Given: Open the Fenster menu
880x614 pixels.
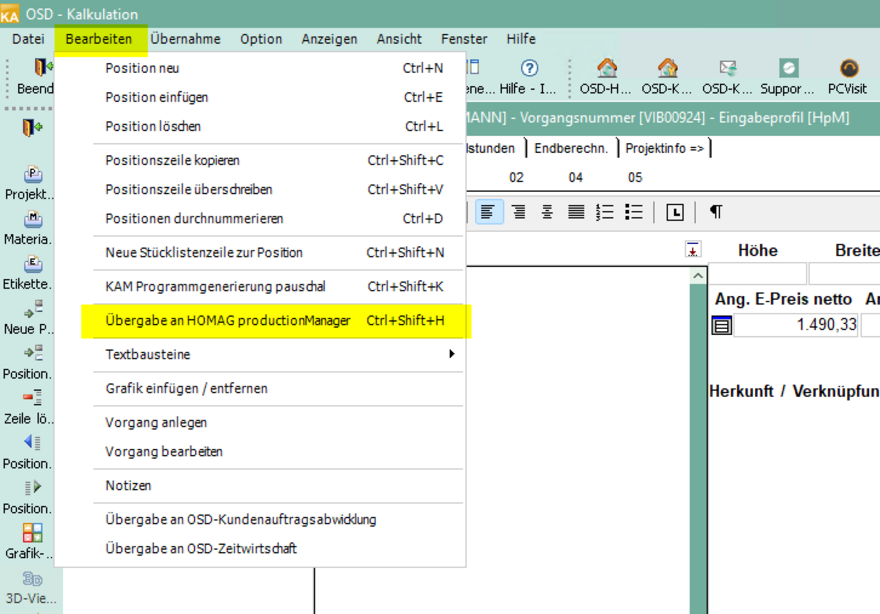Looking at the screenshot, I should point(464,39).
